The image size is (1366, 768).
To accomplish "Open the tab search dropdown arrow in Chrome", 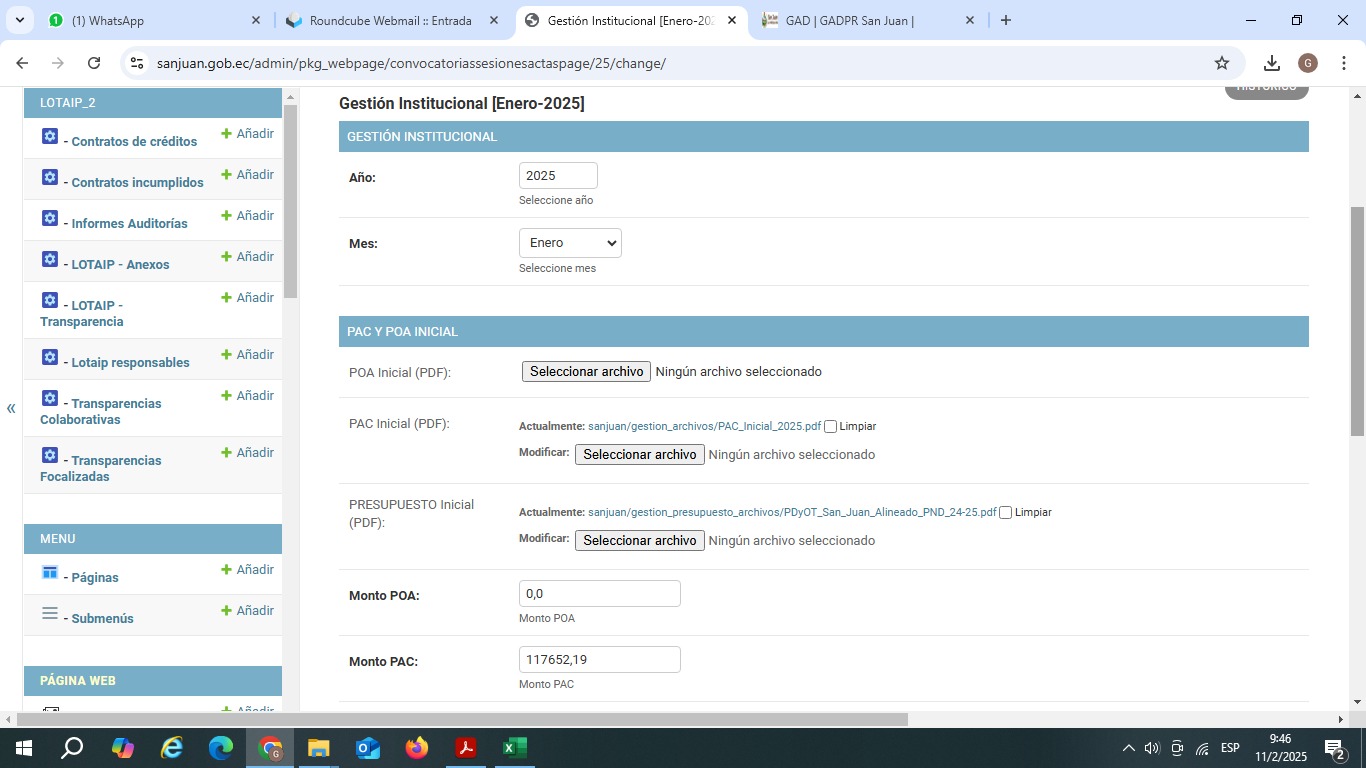I will click(x=19, y=20).
